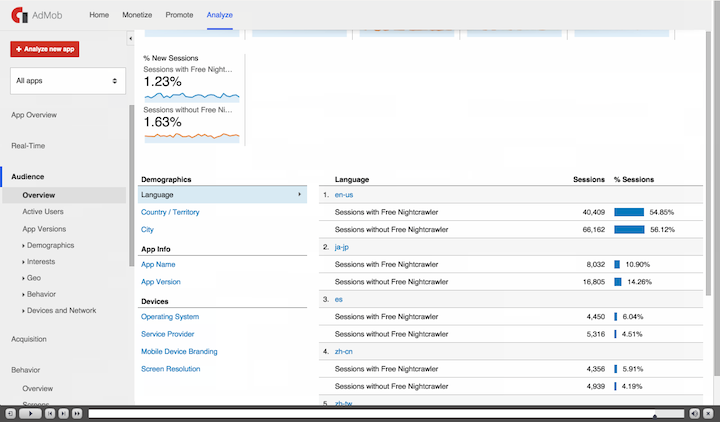720x422 pixels.
Task: Click the Operating System link
Action: pyautogui.click(x=170, y=317)
